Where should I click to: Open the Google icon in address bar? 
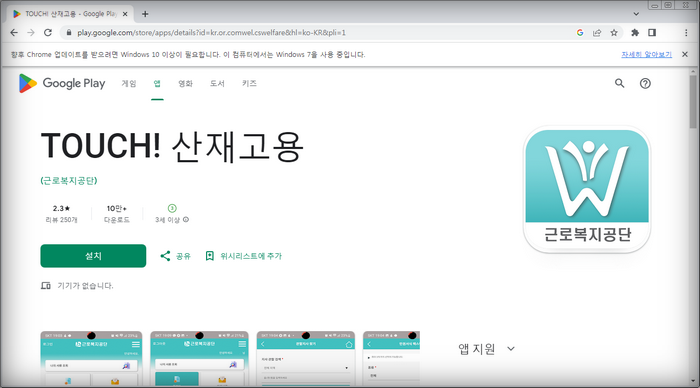pyautogui.click(x=579, y=33)
